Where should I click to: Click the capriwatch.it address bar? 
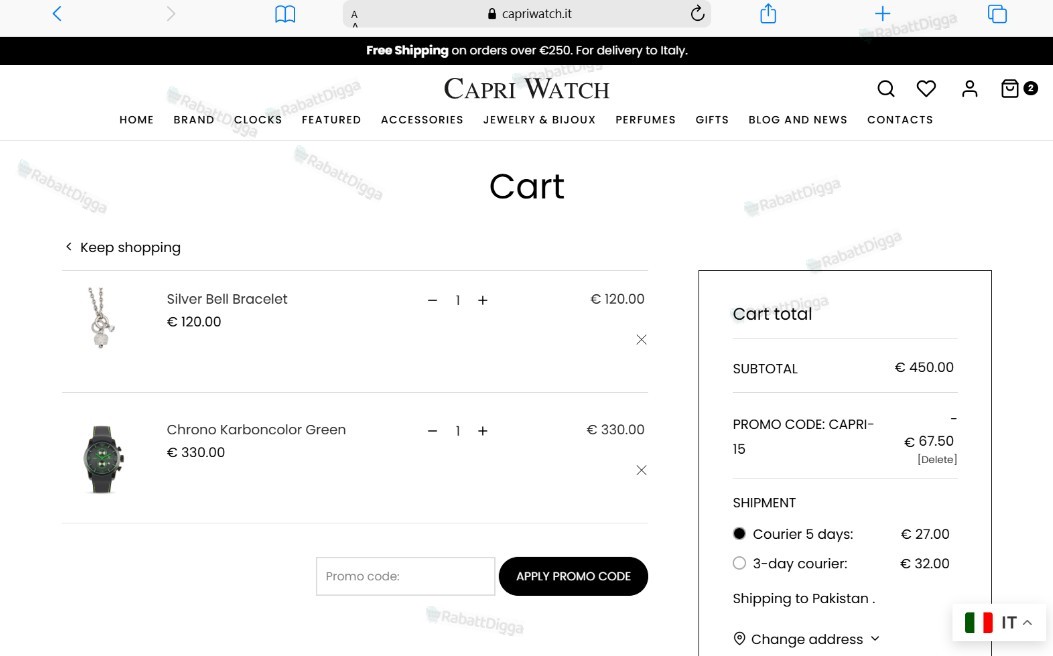click(x=526, y=13)
